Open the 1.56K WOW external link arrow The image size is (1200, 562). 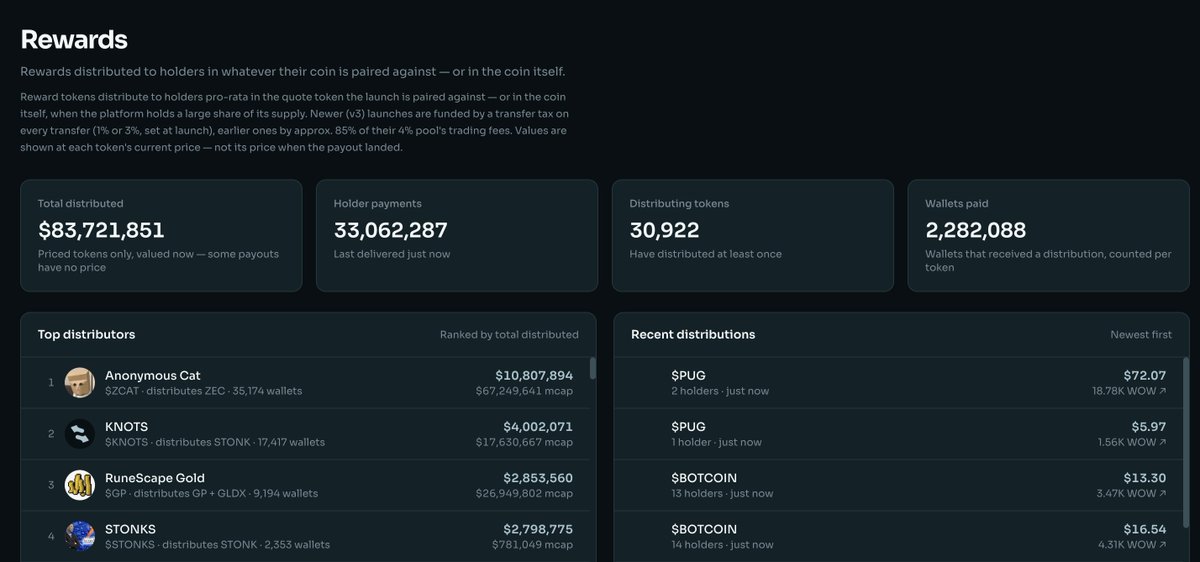(1162, 442)
